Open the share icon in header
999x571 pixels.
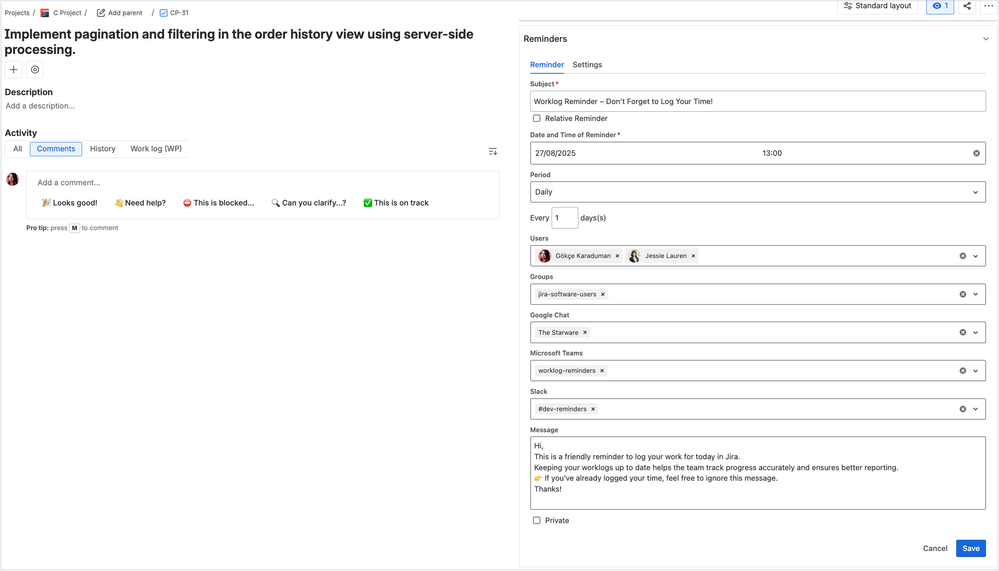point(967,6)
